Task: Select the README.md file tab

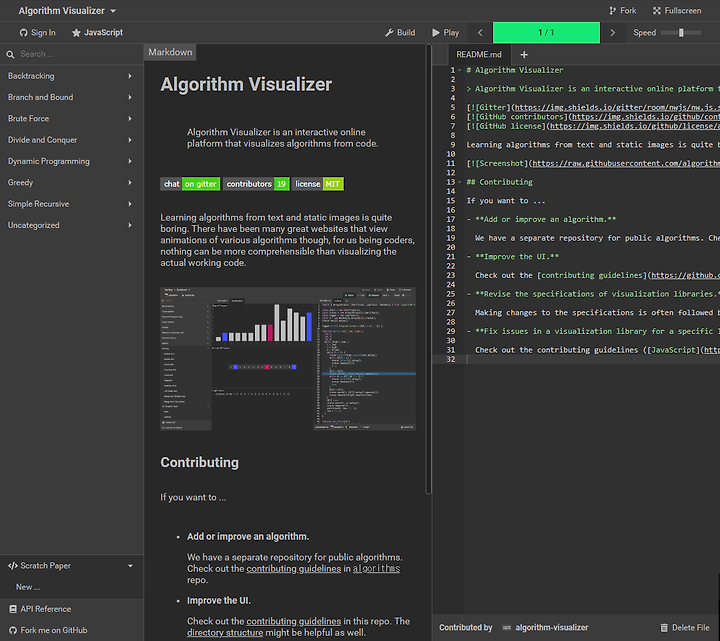Action: 479,54
